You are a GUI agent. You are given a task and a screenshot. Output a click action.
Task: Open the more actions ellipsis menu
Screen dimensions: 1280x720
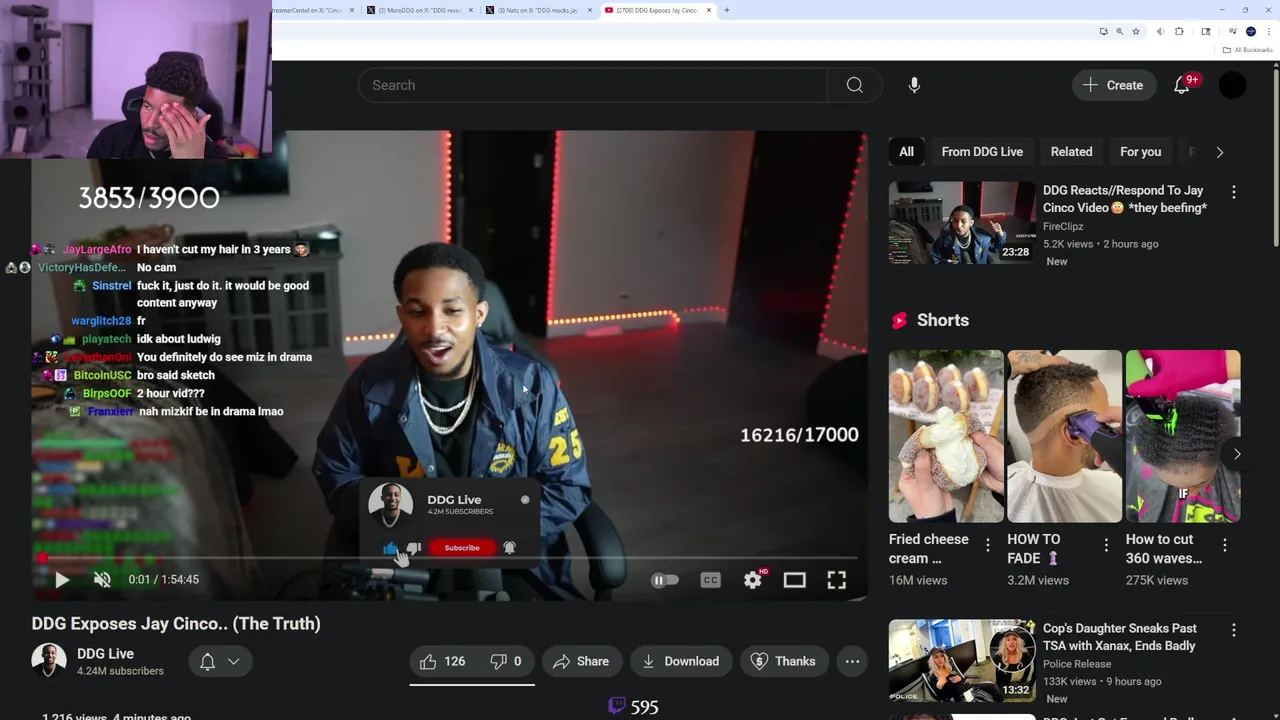pos(852,661)
